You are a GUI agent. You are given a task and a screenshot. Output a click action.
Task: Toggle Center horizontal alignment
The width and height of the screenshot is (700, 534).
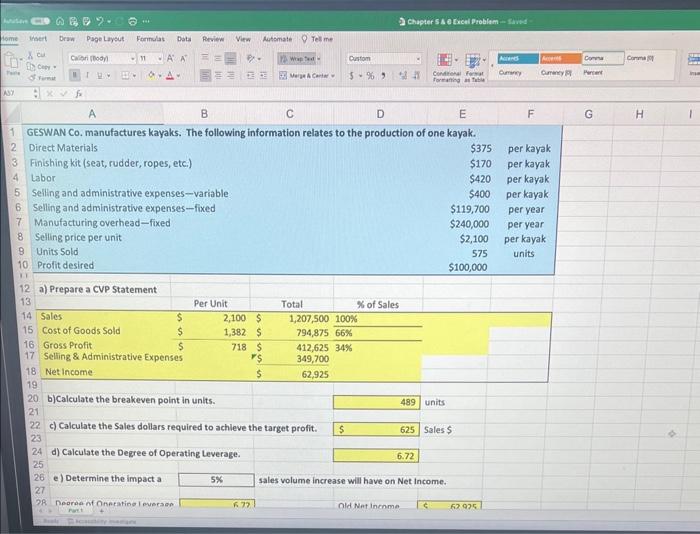coord(218,75)
